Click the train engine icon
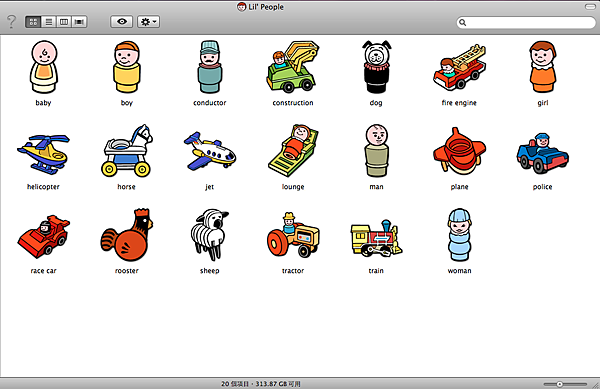600x389 pixels. (377, 238)
